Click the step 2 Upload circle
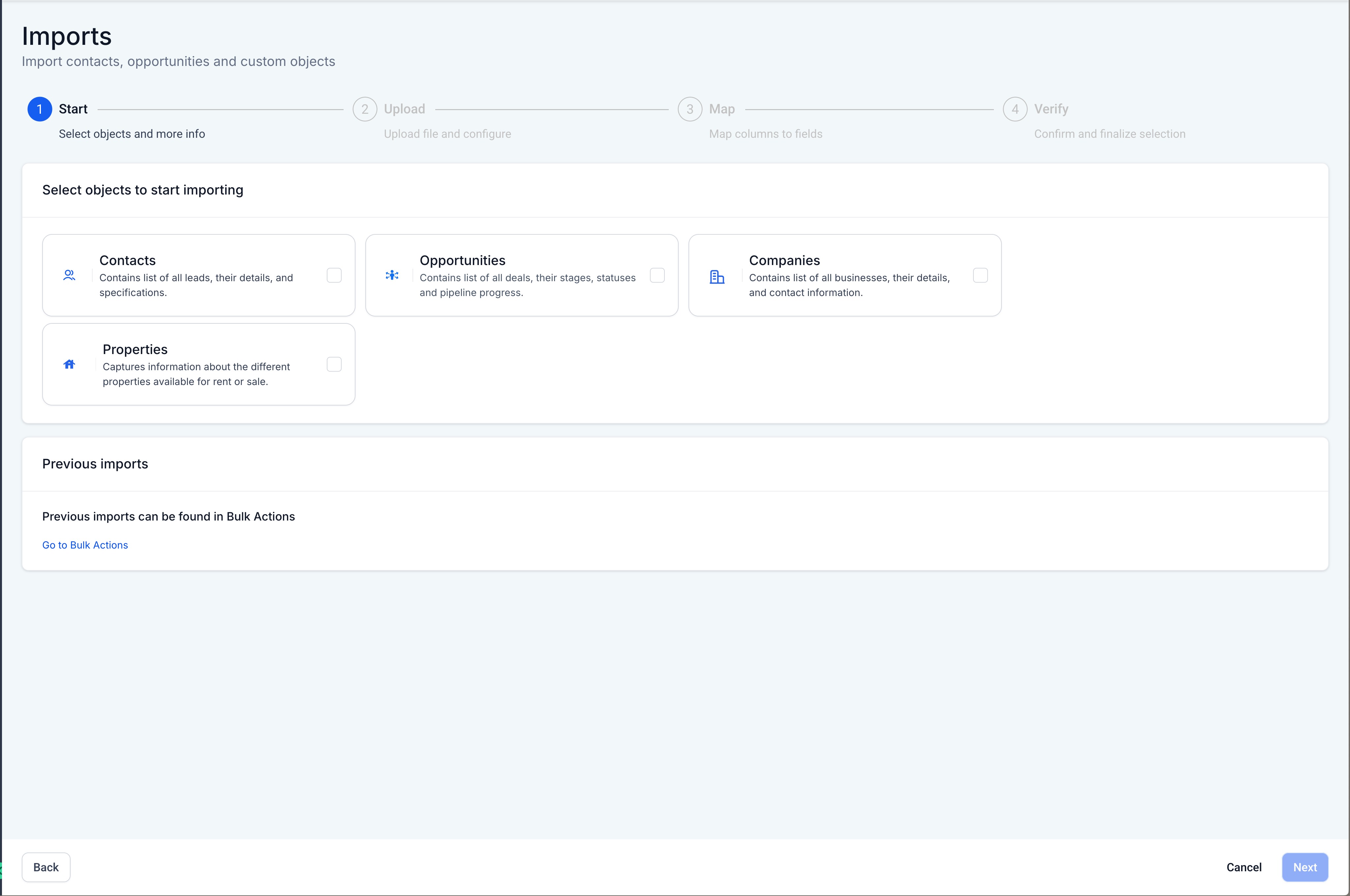 [x=365, y=109]
